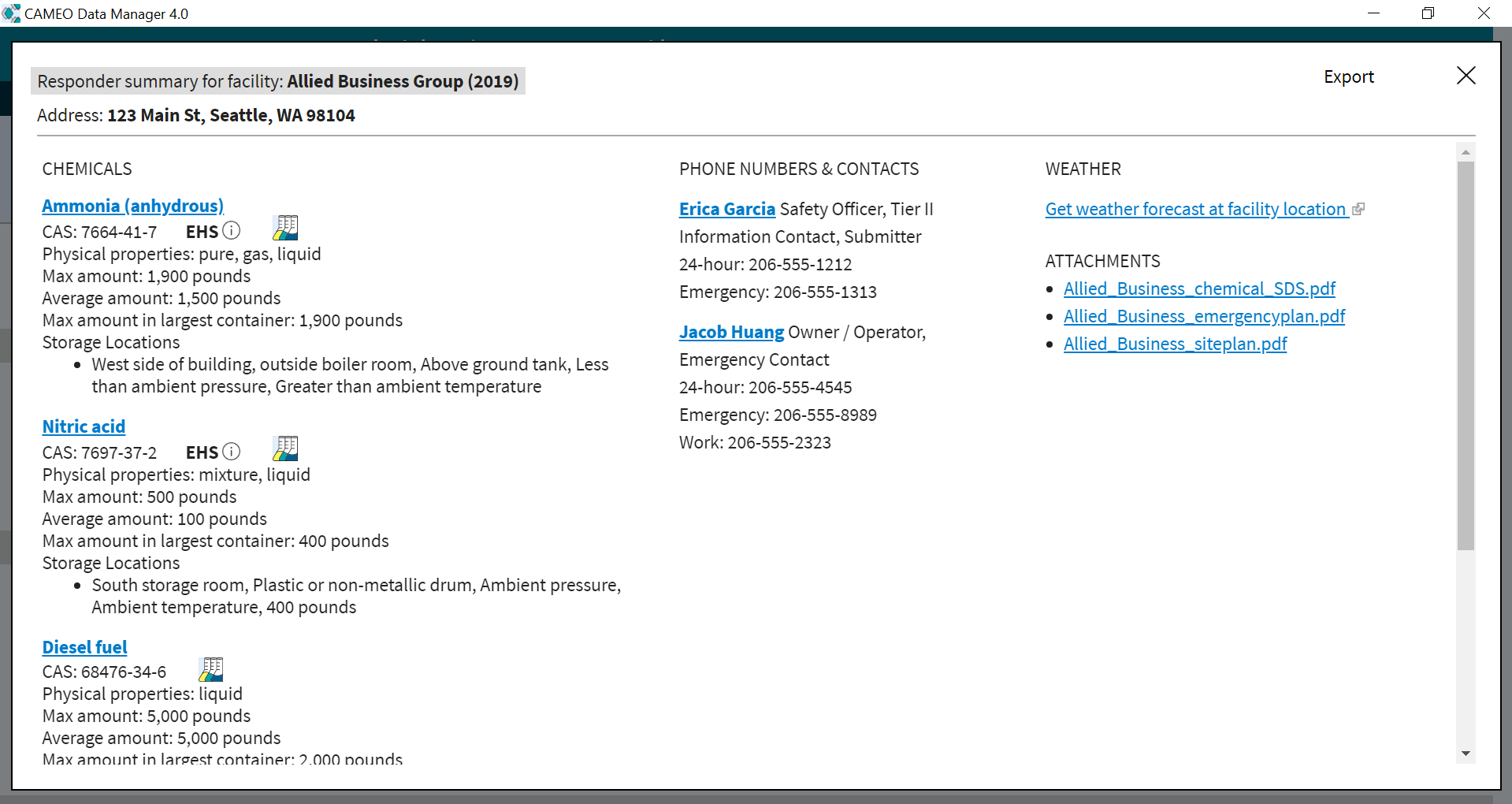Get weather forecast at facility location
Image resolution: width=1512 pixels, height=804 pixels.
[1195, 209]
